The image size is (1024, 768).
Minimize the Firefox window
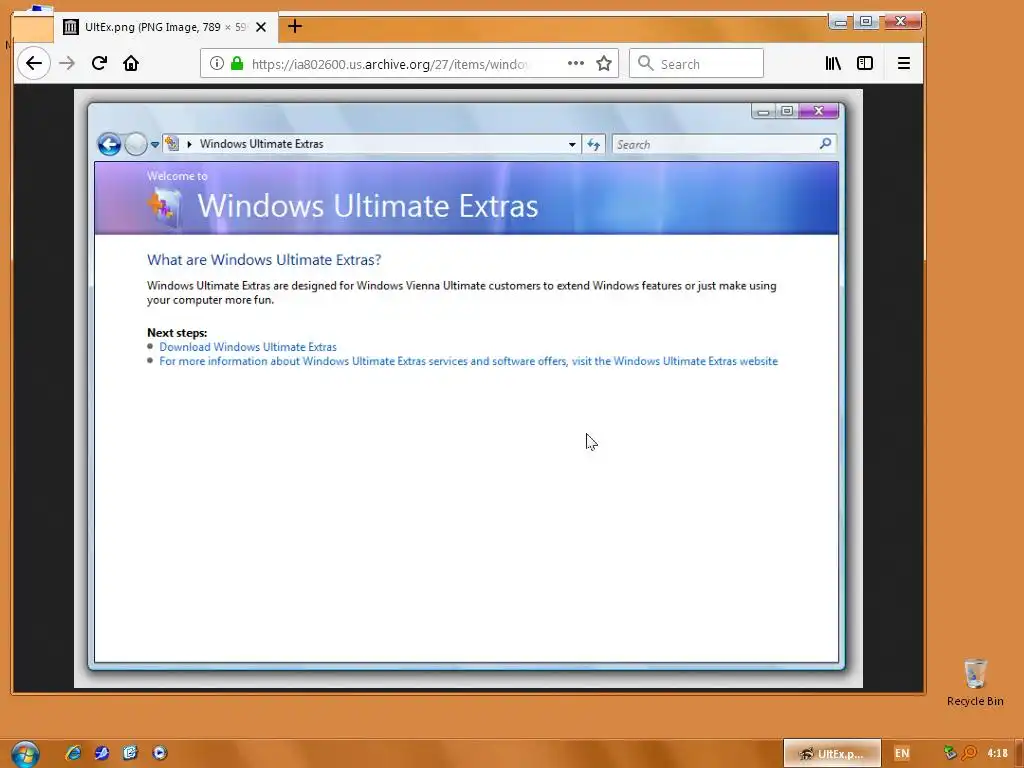tap(840, 22)
